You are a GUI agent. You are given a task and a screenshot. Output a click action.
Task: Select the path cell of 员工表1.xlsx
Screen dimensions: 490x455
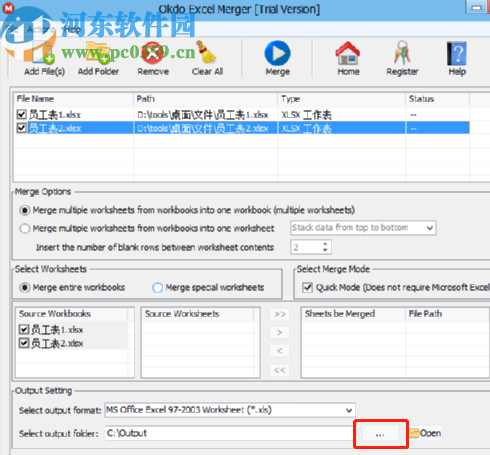205,115
